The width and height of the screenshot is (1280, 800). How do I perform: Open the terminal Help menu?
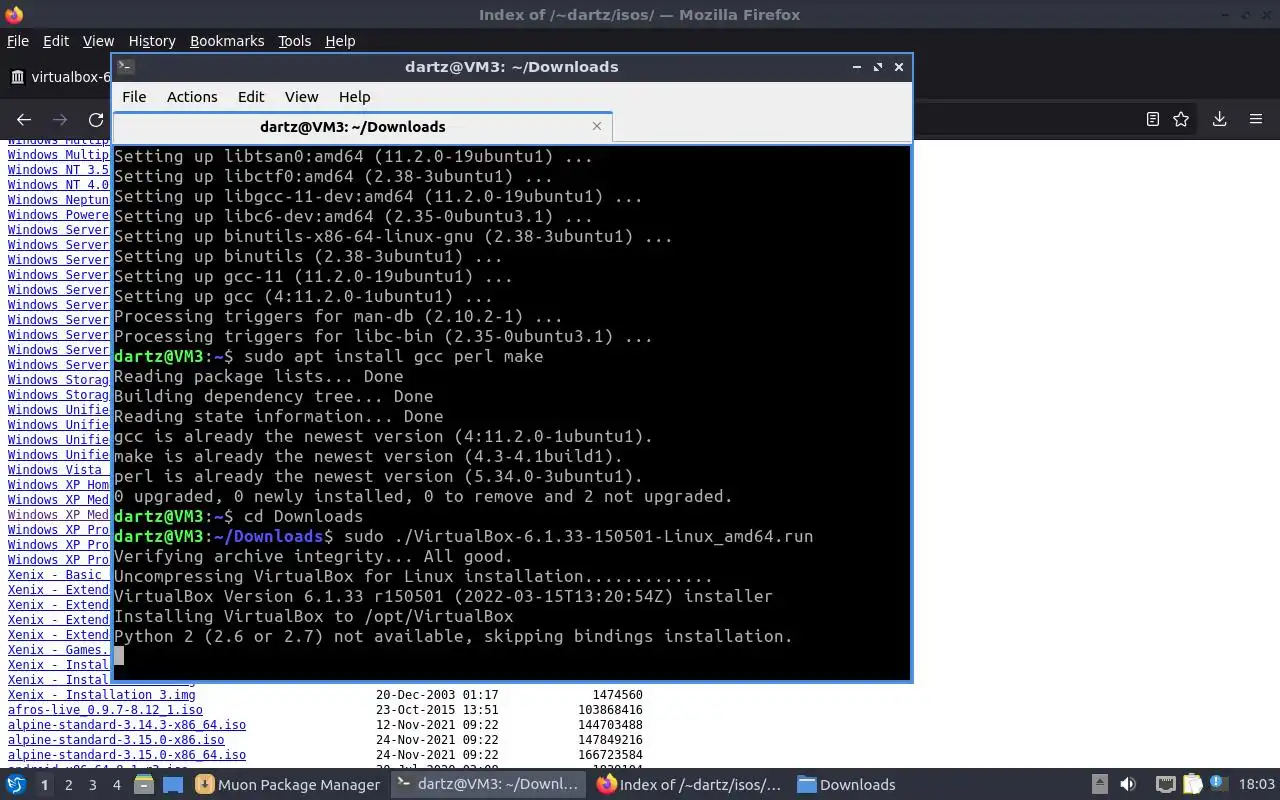[x=355, y=97]
